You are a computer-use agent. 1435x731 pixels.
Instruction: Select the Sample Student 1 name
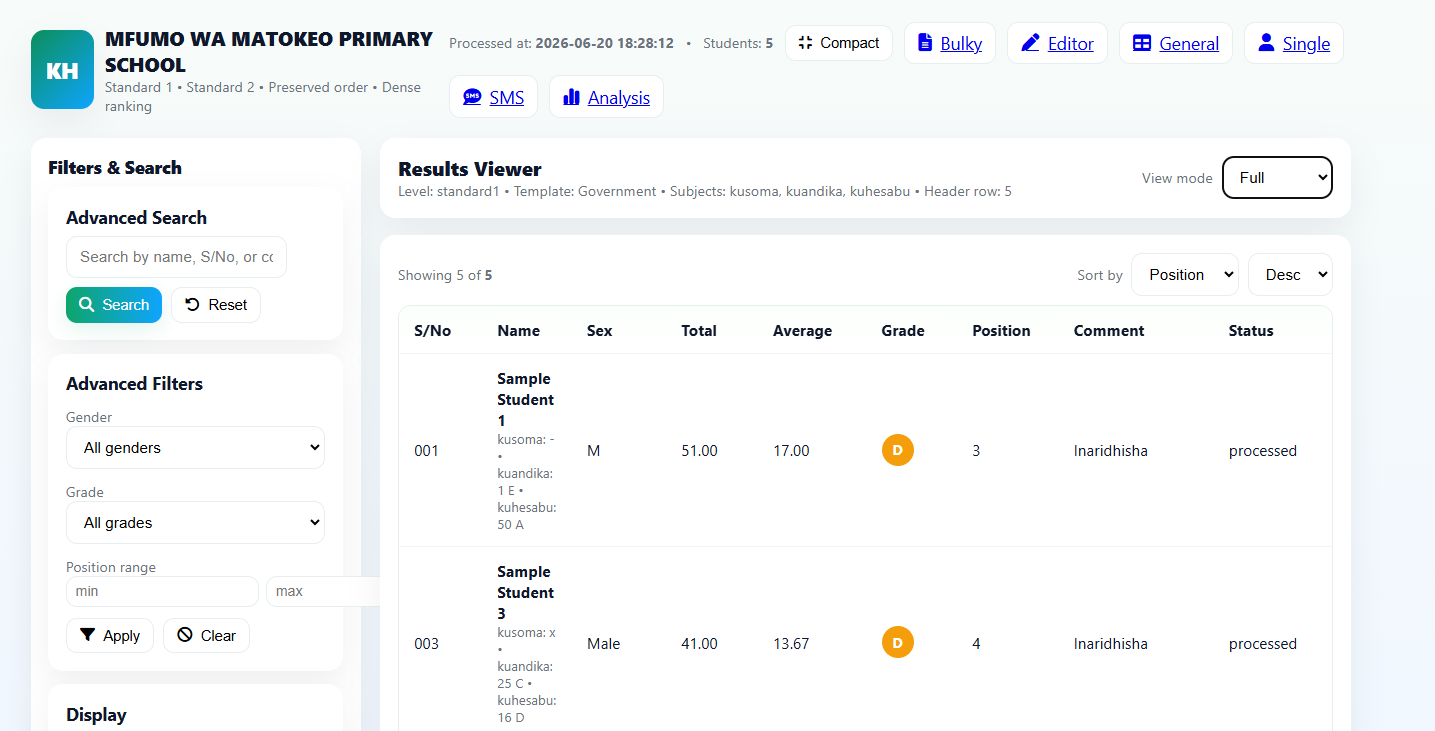point(526,400)
